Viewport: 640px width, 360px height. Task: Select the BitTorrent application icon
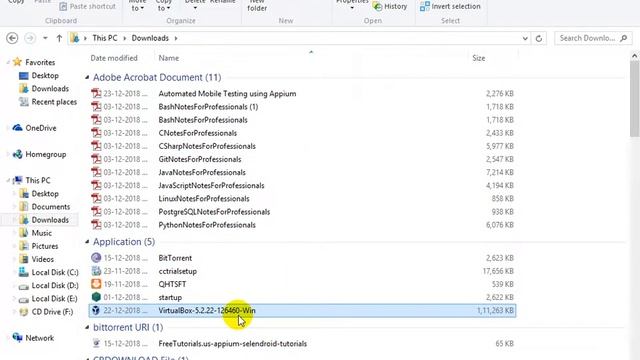point(96,258)
